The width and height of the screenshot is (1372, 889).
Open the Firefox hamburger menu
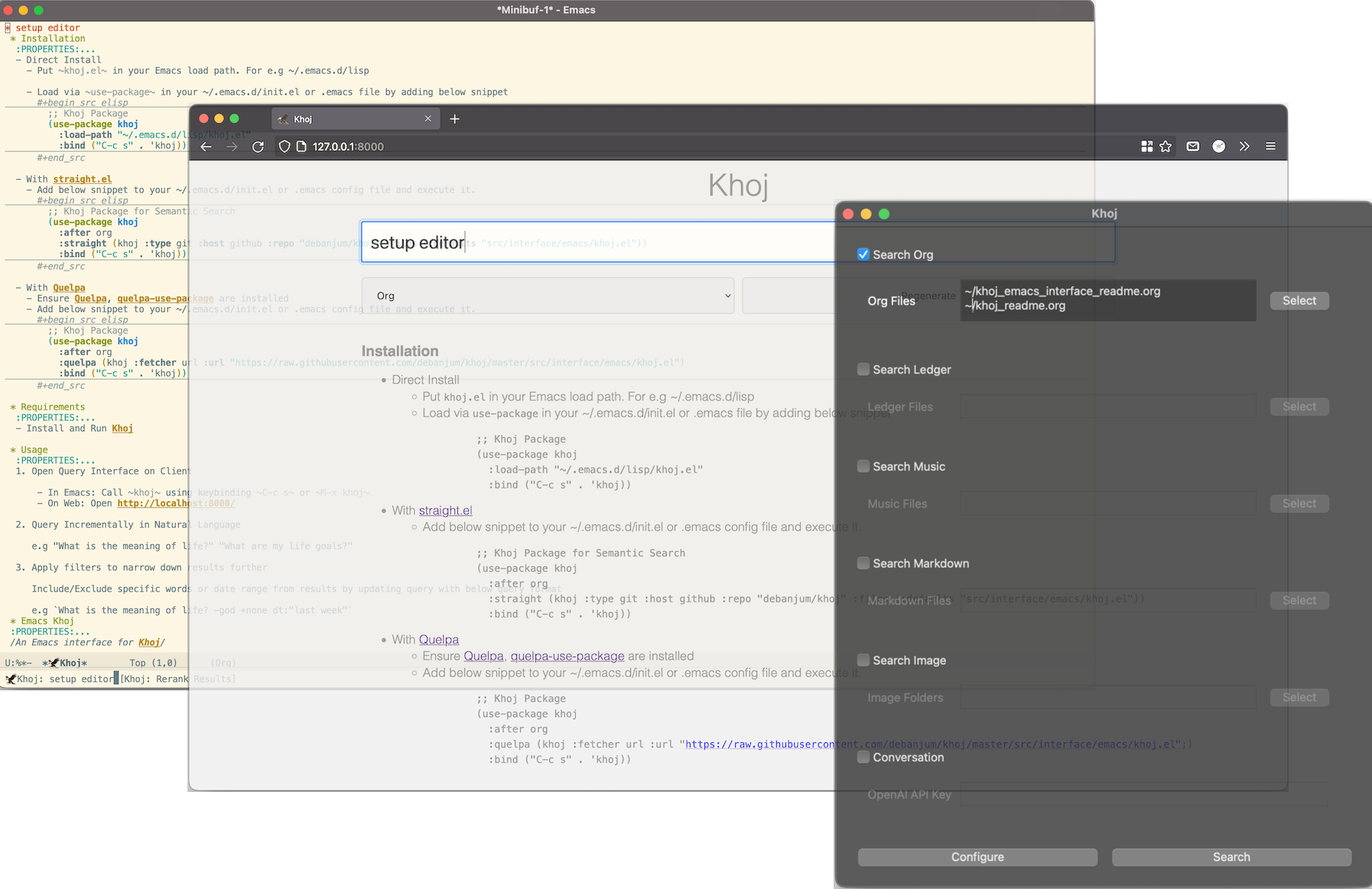click(x=1270, y=147)
